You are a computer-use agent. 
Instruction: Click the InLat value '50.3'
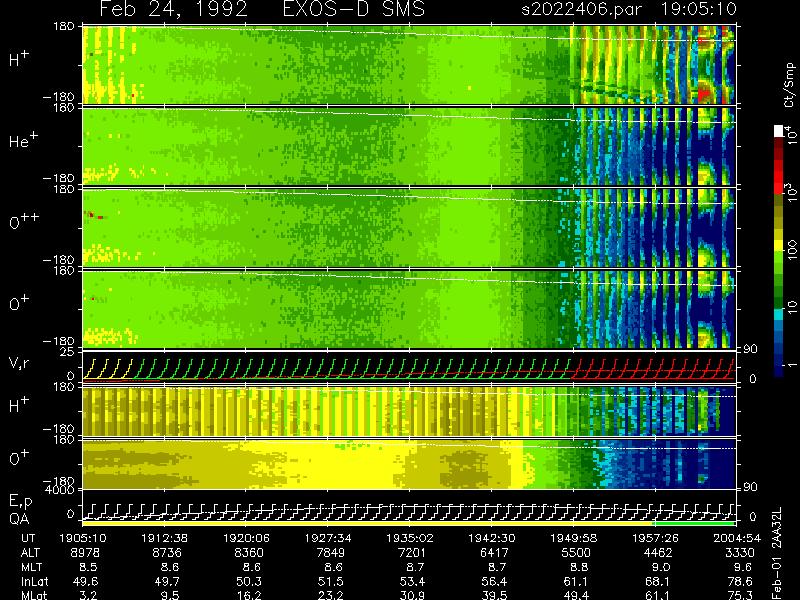click(249, 582)
